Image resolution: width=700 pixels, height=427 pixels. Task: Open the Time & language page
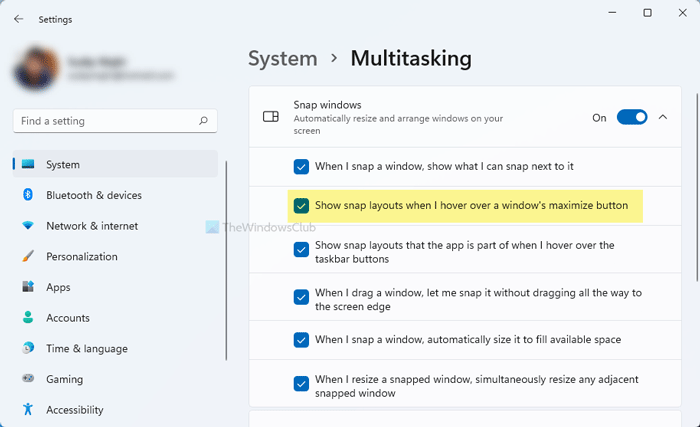tap(87, 349)
